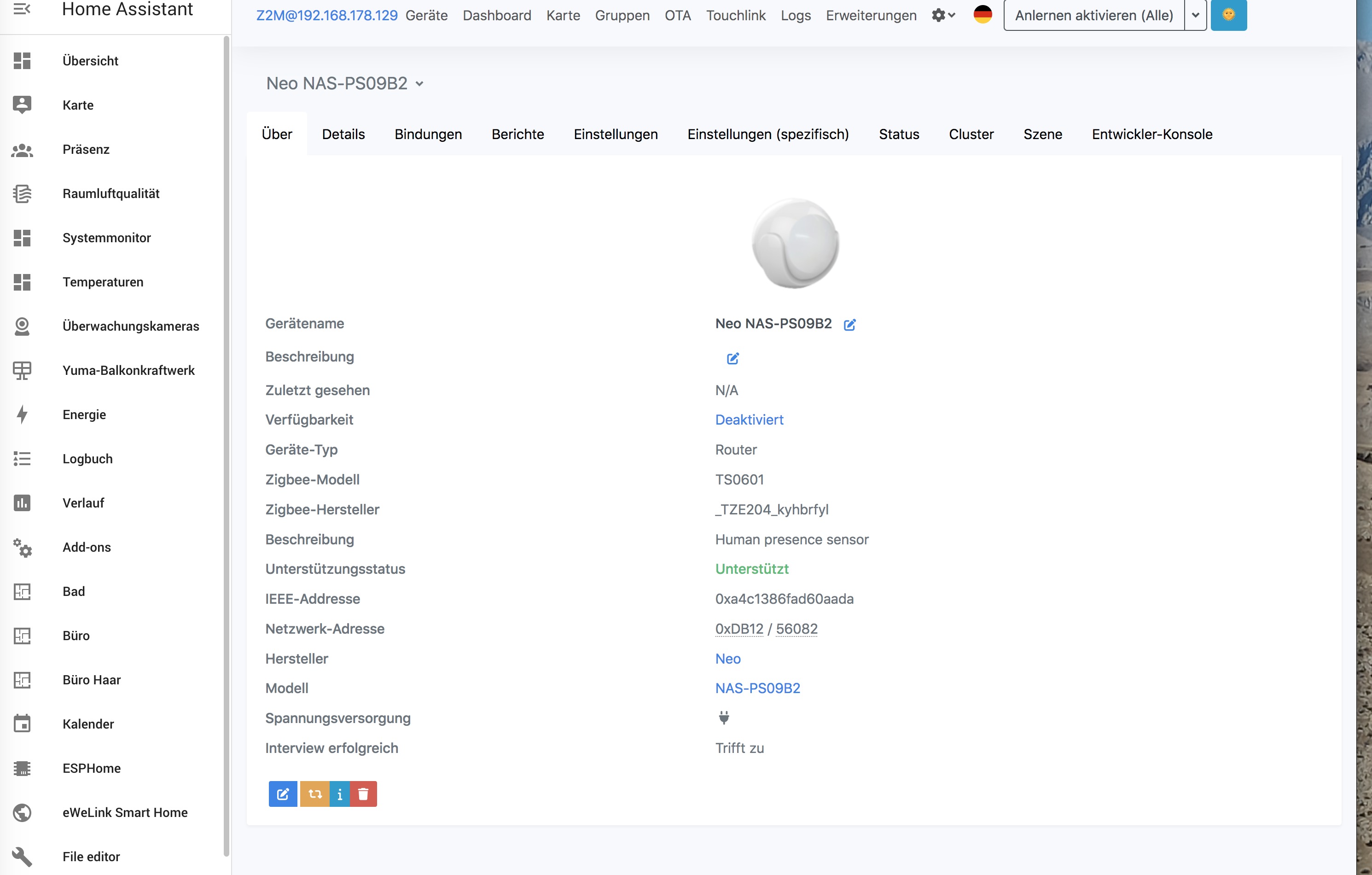The height and width of the screenshot is (875, 1372).
Task: Click the red delete device button
Action: [x=363, y=793]
